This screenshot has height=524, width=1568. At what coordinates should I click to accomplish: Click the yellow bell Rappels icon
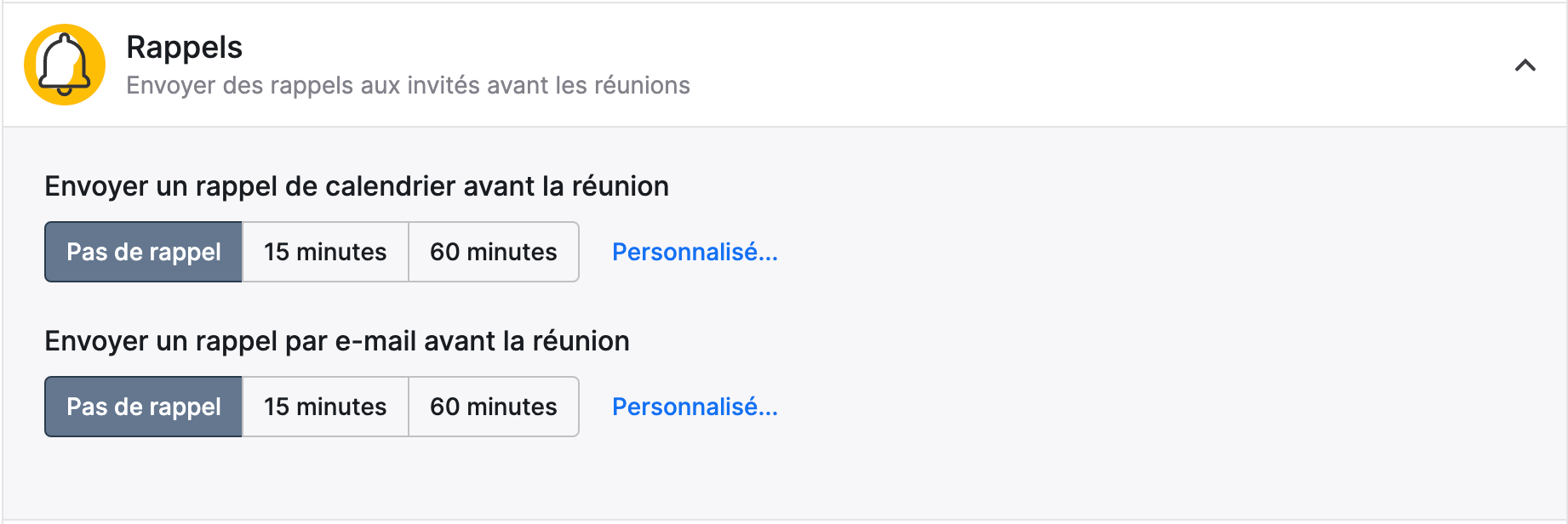coord(65,65)
